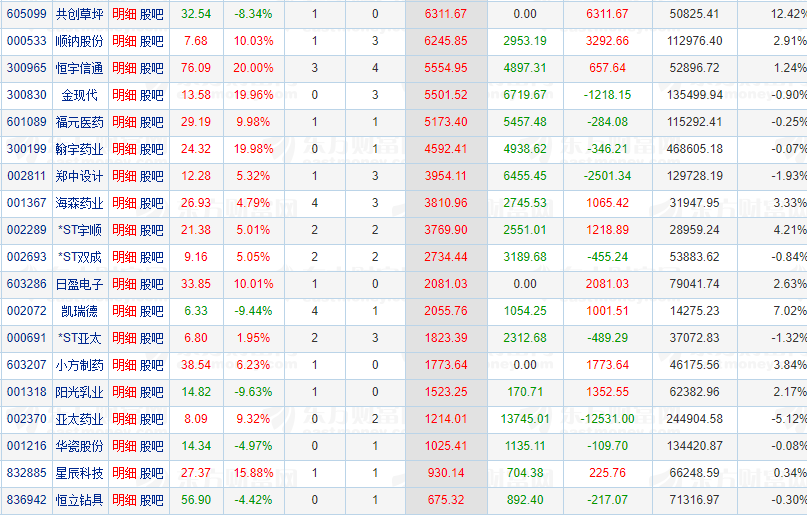Open the *ST亚太 stock name link
Screen dimensions: 807x515
[x=79, y=338]
